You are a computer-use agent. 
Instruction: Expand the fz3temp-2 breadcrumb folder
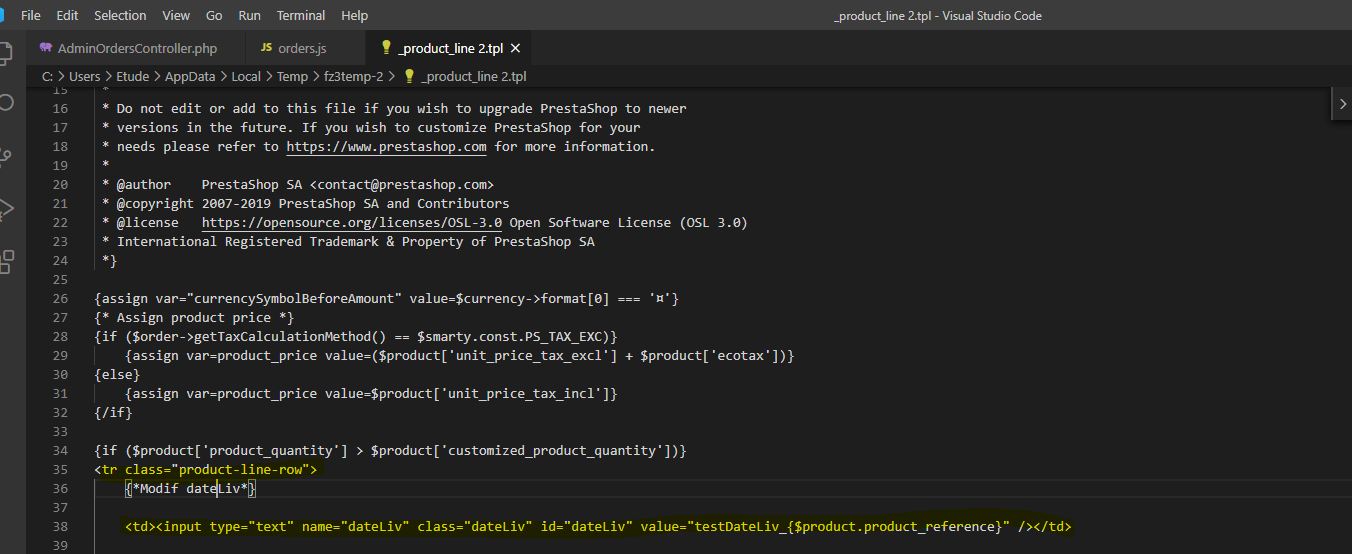tap(353, 76)
